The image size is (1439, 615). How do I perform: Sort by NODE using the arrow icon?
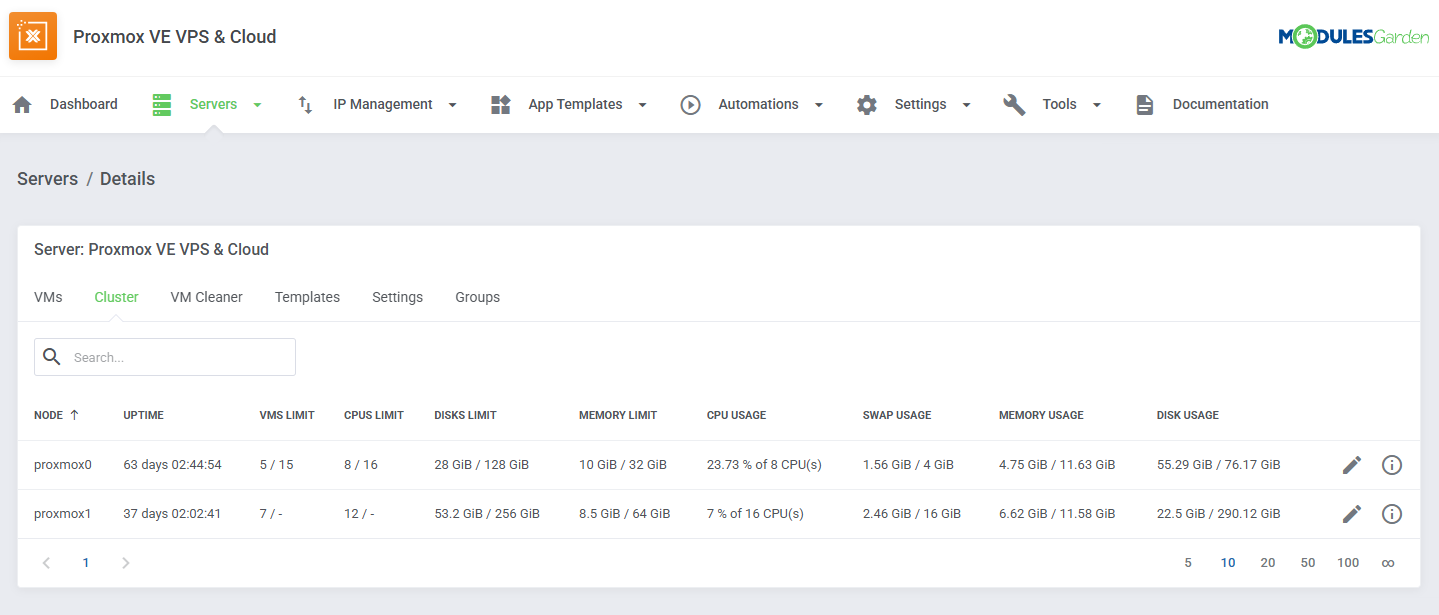[x=74, y=415]
